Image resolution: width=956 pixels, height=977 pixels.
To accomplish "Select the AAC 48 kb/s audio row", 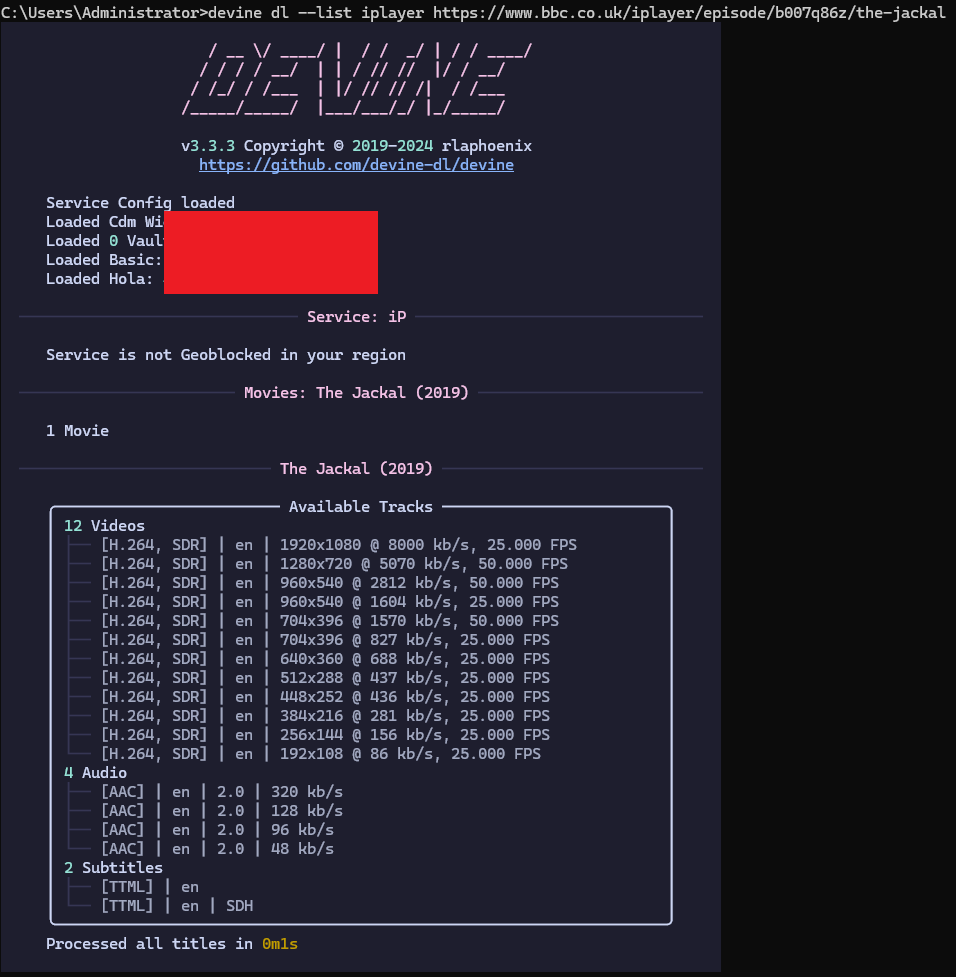I will 217,849.
